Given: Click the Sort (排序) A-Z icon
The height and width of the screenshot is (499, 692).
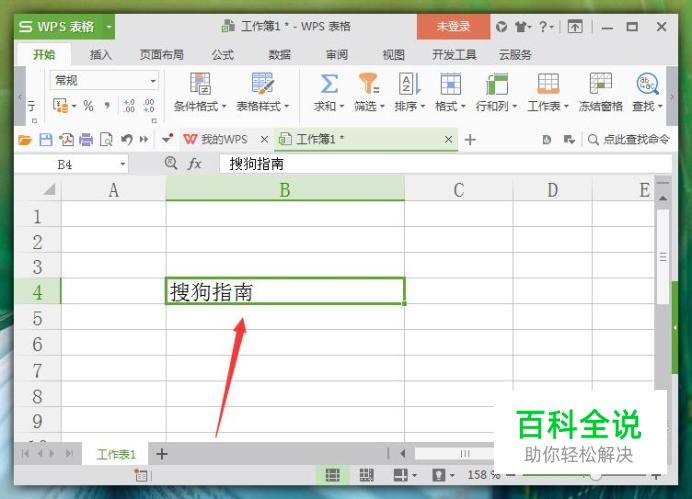Looking at the screenshot, I should 409,84.
